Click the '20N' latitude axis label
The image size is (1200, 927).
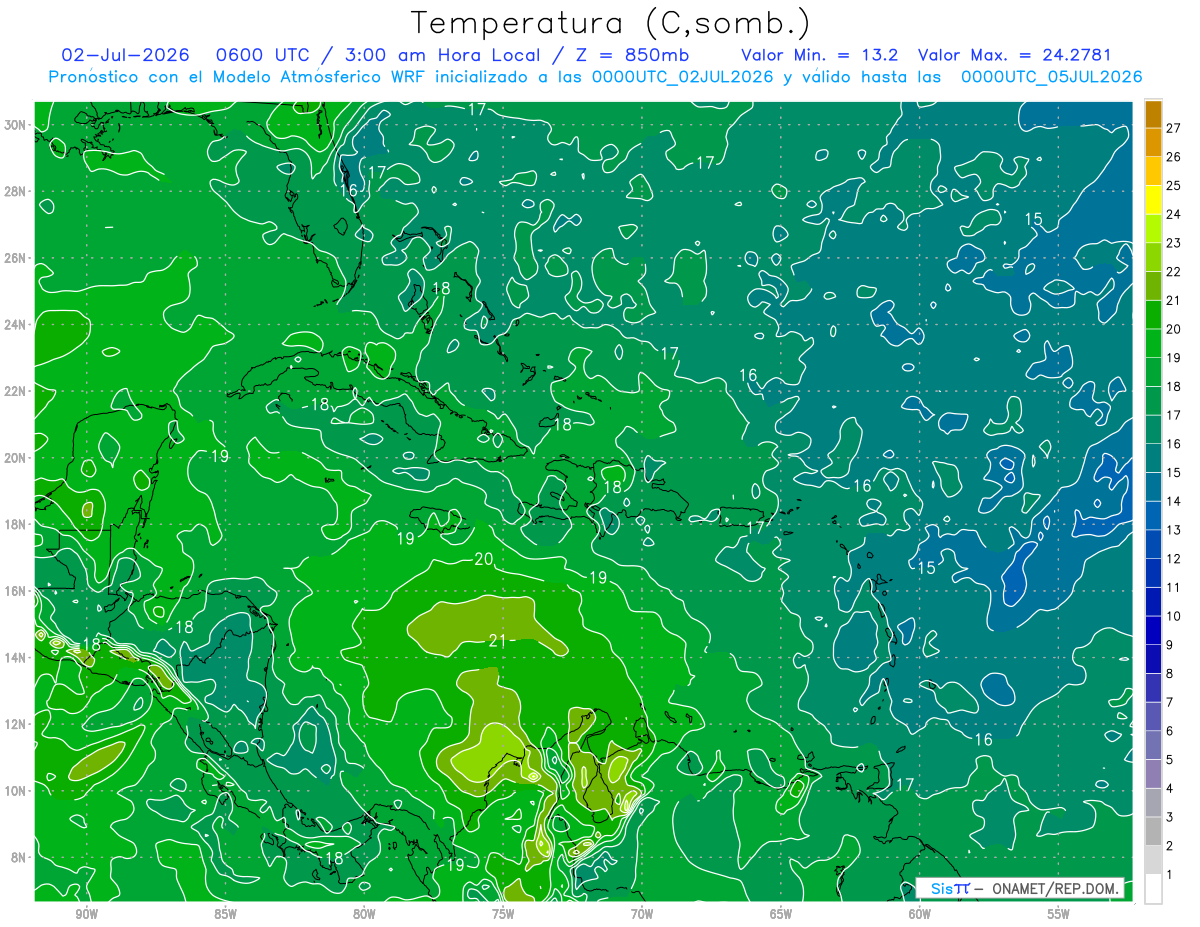pyautogui.click(x=15, y=457)
